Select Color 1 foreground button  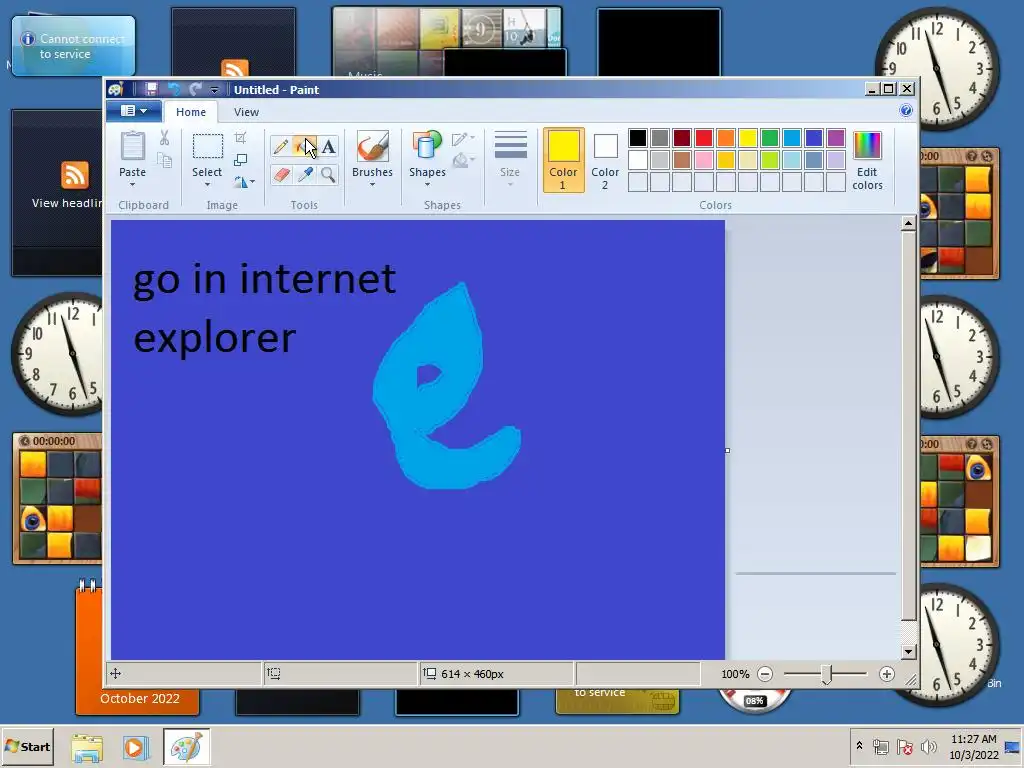563,160
